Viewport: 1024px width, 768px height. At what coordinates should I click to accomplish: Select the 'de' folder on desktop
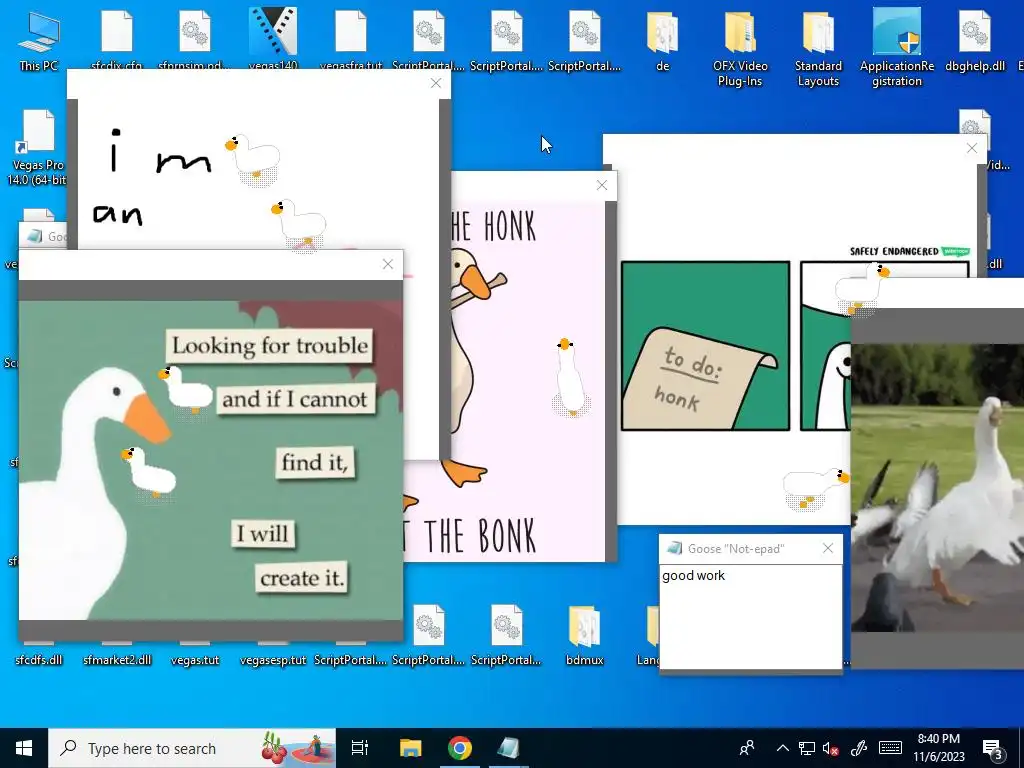click(662, 39)
